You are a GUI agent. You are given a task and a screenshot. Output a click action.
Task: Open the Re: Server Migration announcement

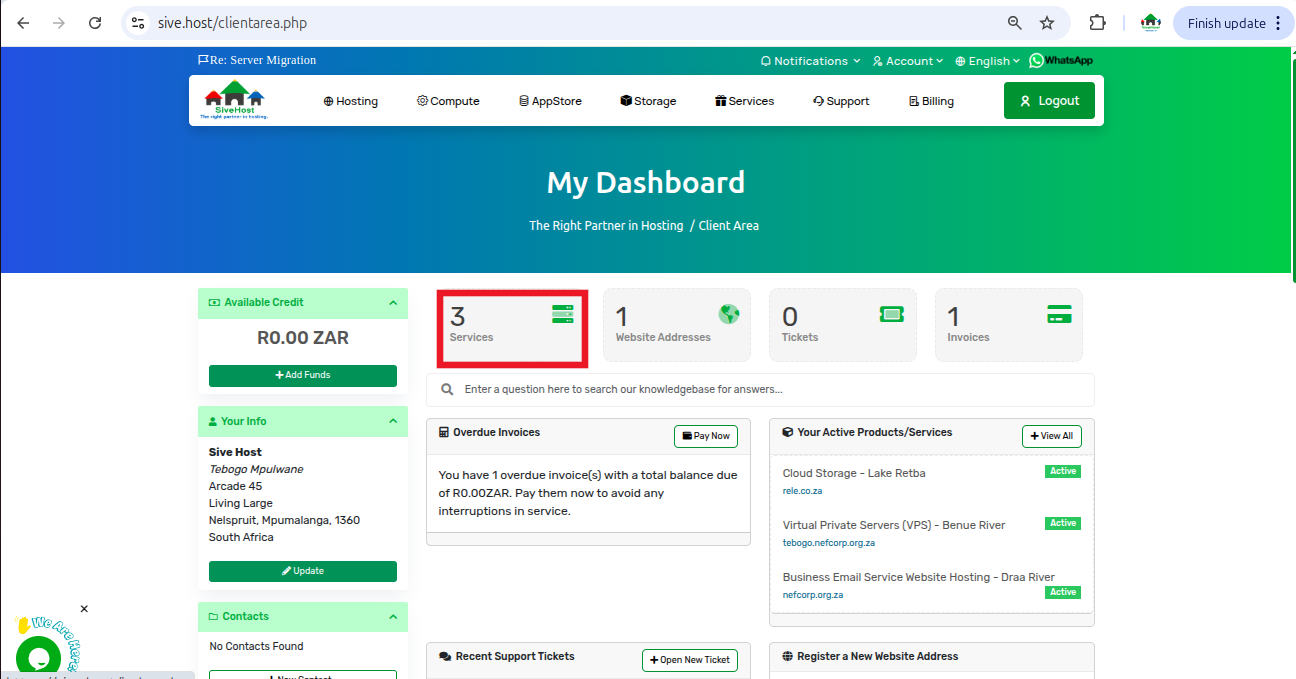(257, 60)
